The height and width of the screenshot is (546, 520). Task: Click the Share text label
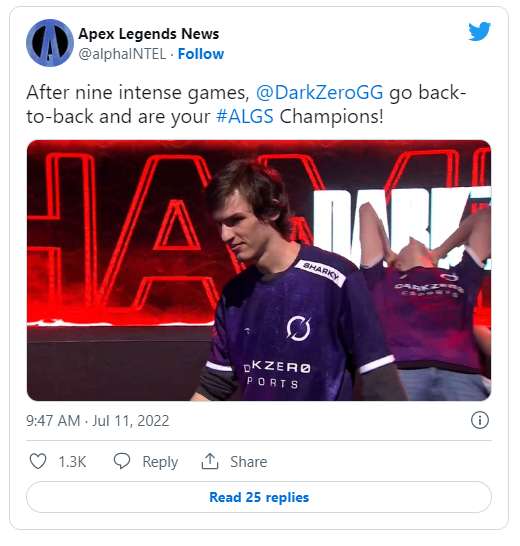pyautogui.click(x=249, y=462)
